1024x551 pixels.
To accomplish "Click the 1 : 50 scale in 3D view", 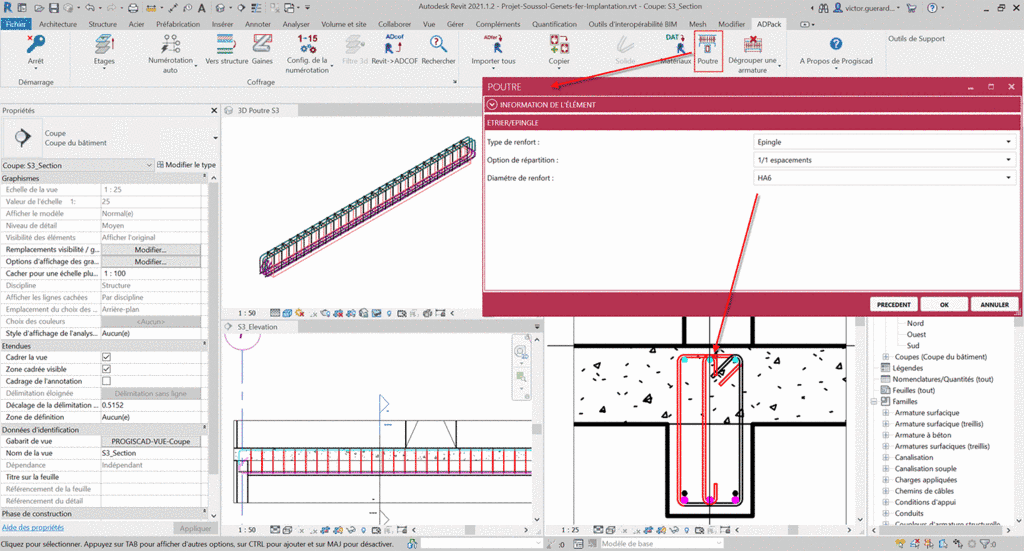I will pyautogui.click(x=246, y=313).
